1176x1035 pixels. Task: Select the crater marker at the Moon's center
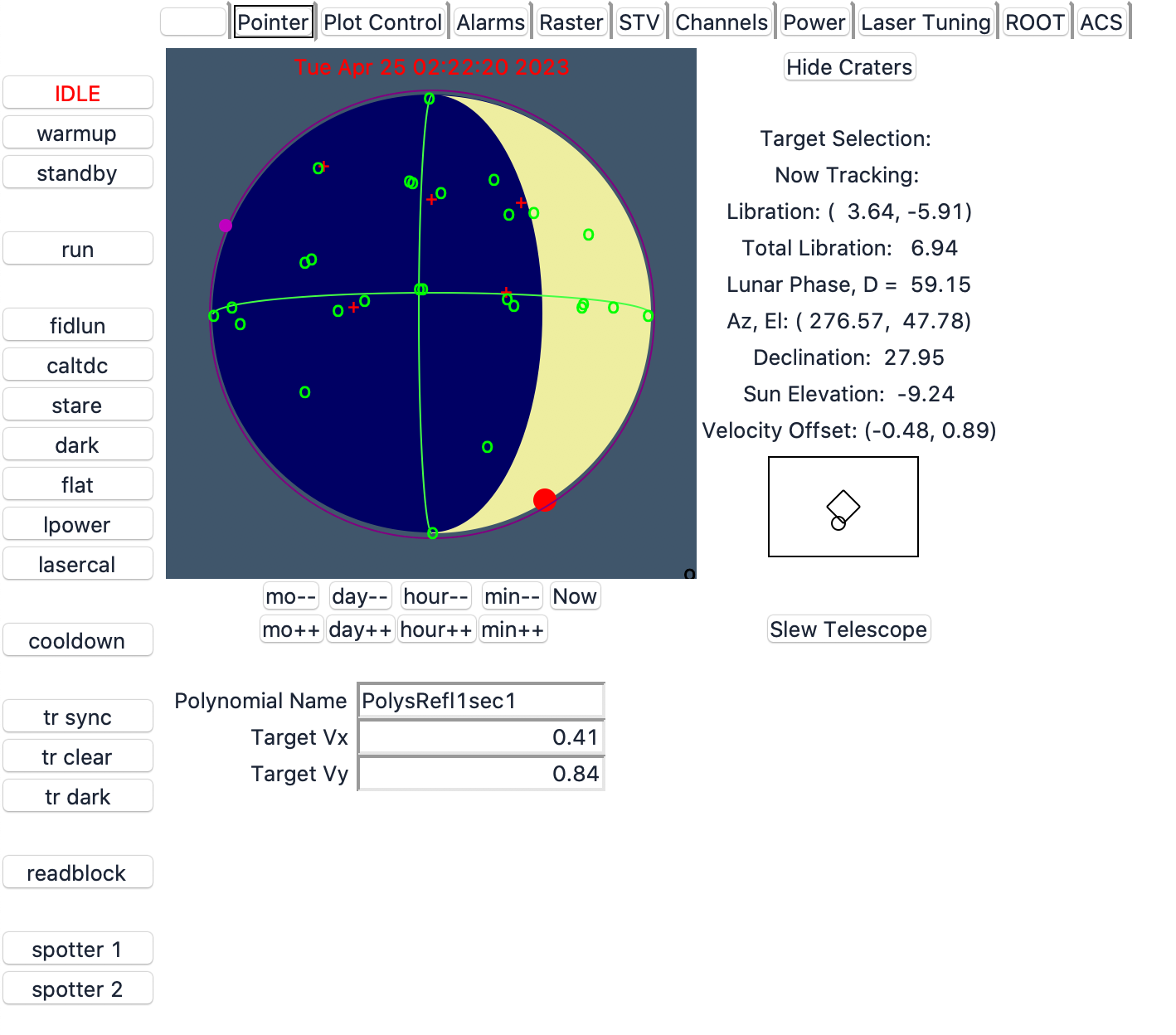tap(420, 289)
